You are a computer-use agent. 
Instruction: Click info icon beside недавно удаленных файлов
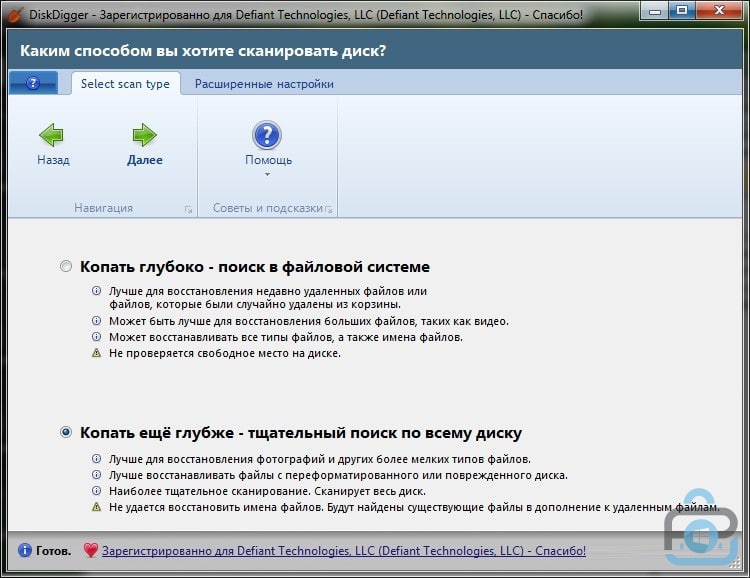point(96,290)
